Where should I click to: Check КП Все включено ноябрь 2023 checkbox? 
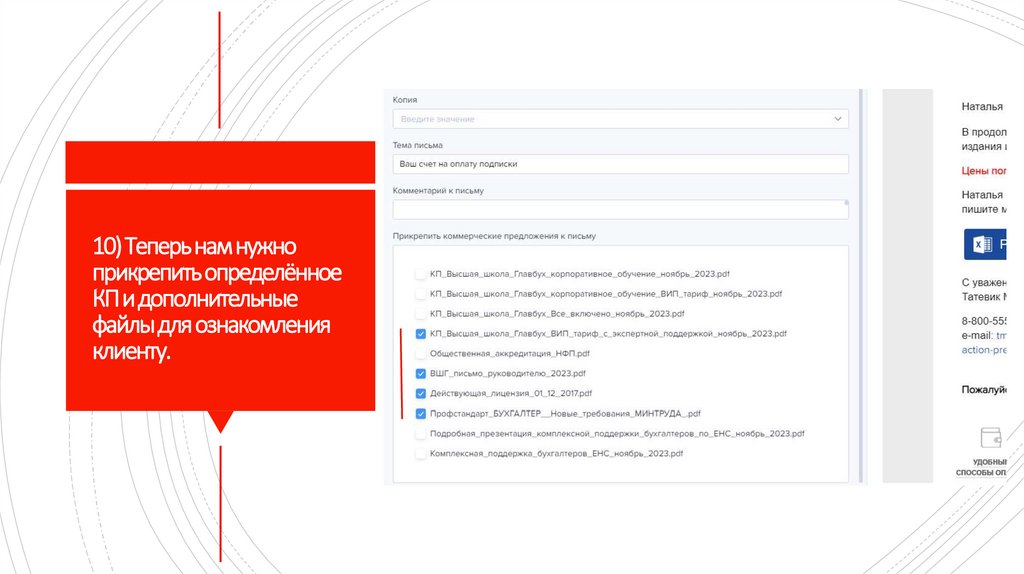pyautogui.click(x=421, y=314)
